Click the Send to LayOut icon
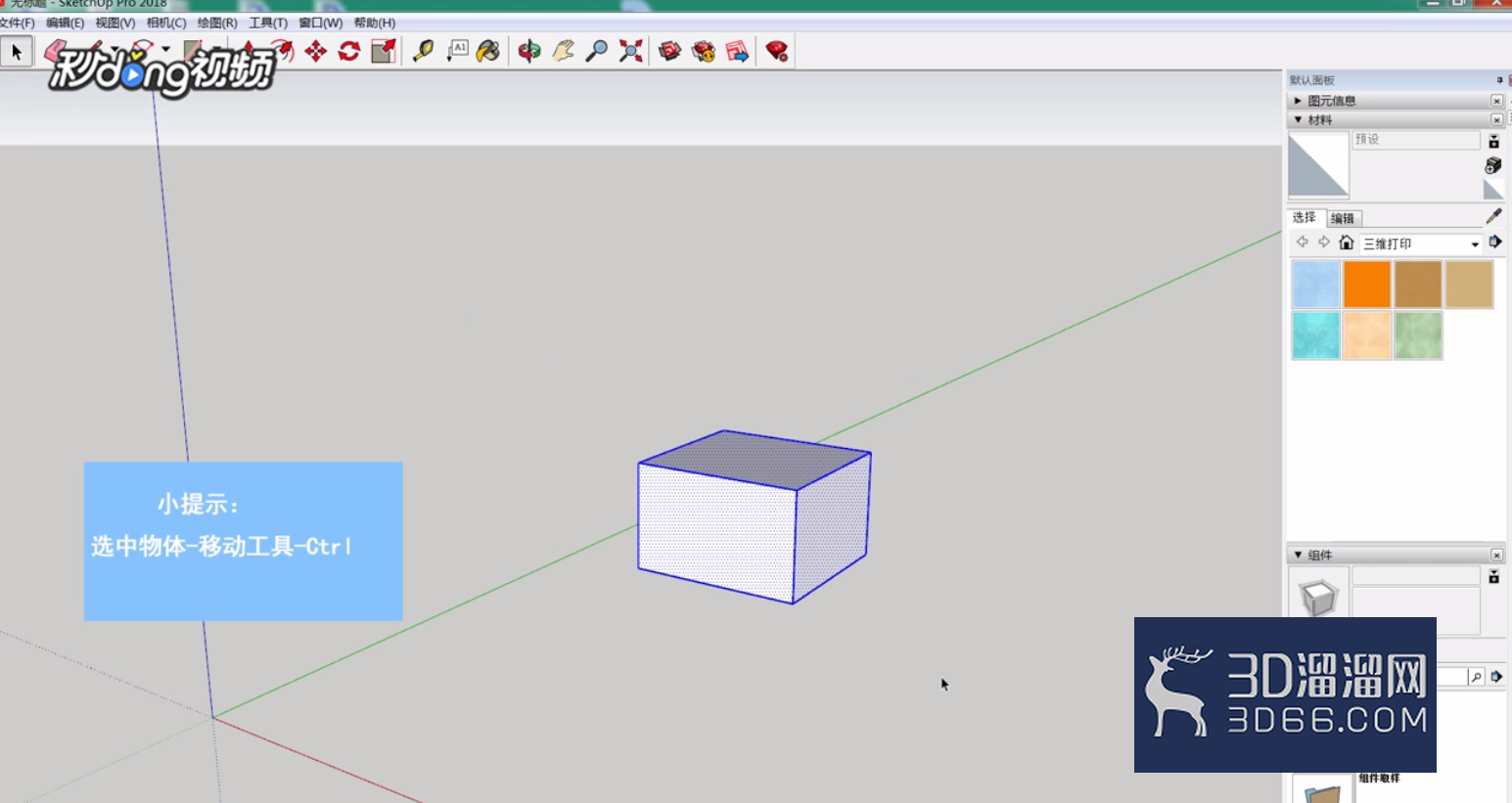Image resolution: width=1512 pixels, height=803 pixels. [x=738, y=52]
